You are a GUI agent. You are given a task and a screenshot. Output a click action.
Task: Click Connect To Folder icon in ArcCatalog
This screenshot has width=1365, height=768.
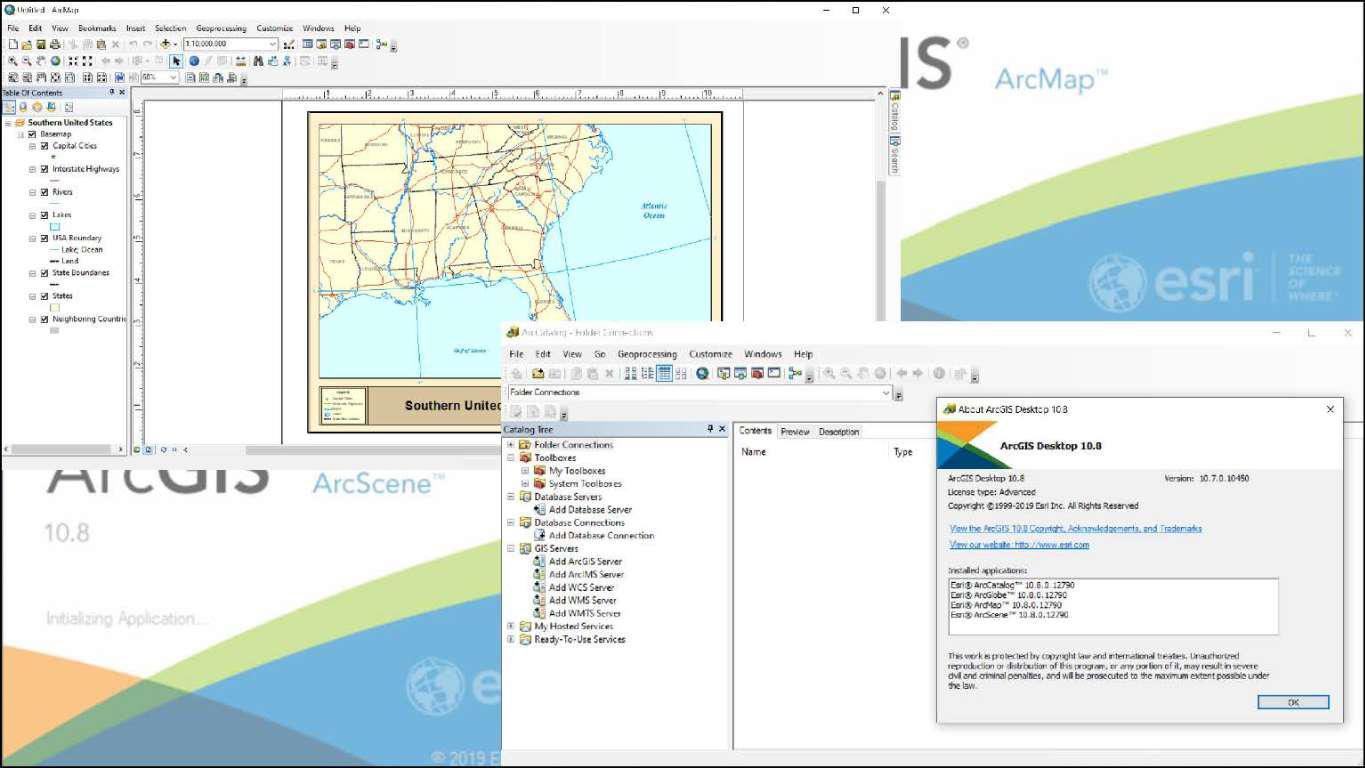coord(538,374)
